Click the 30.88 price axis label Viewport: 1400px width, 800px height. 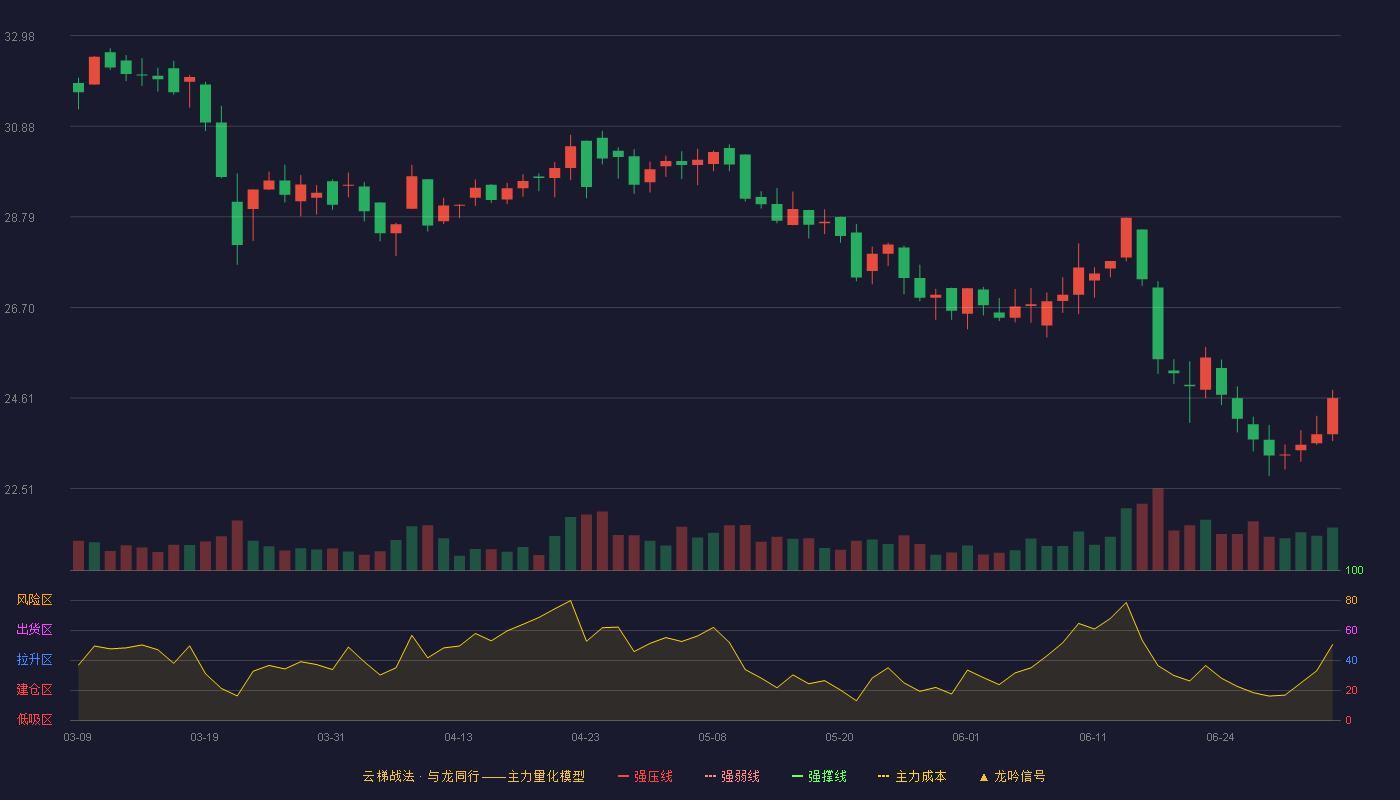19,127
